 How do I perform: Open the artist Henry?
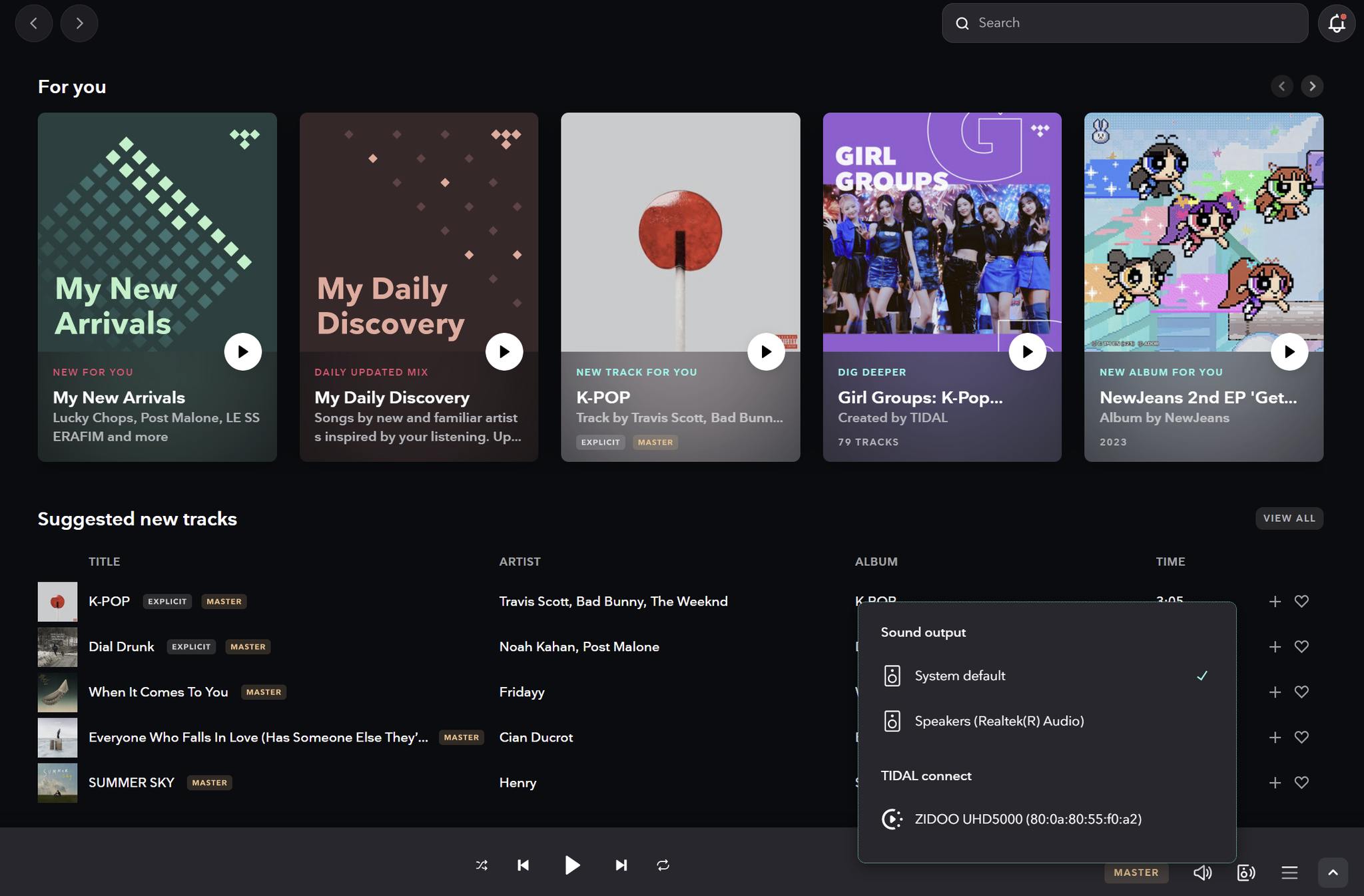pos(517,782)
